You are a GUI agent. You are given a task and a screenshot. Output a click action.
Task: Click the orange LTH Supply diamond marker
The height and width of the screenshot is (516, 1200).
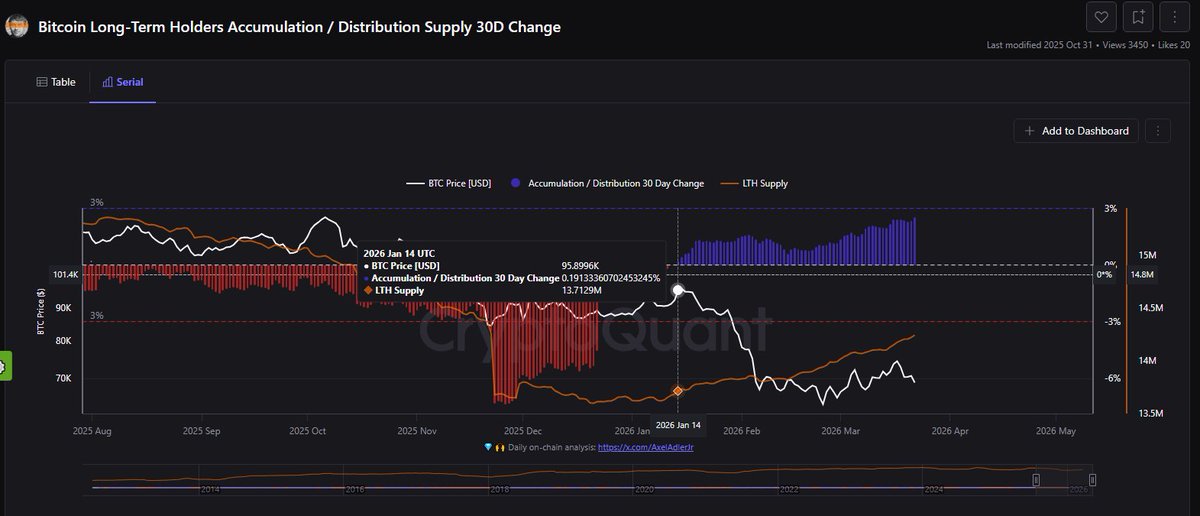(x=678, y=391)
